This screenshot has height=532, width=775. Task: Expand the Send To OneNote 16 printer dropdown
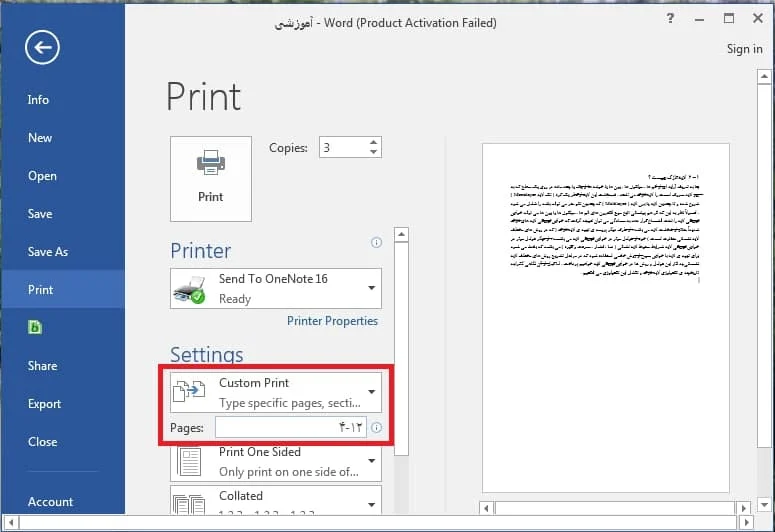coord(371,288)
